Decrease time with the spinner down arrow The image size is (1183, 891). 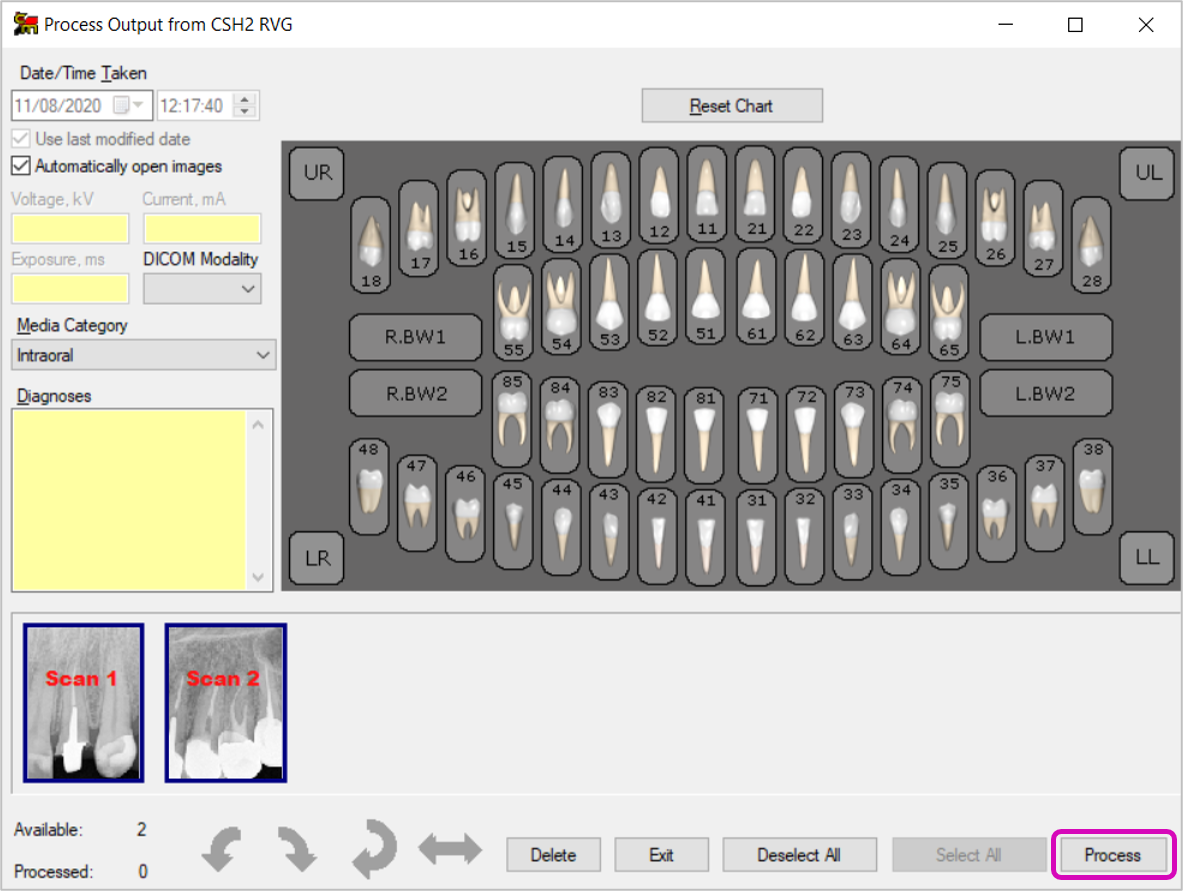[x=244, y=112]
